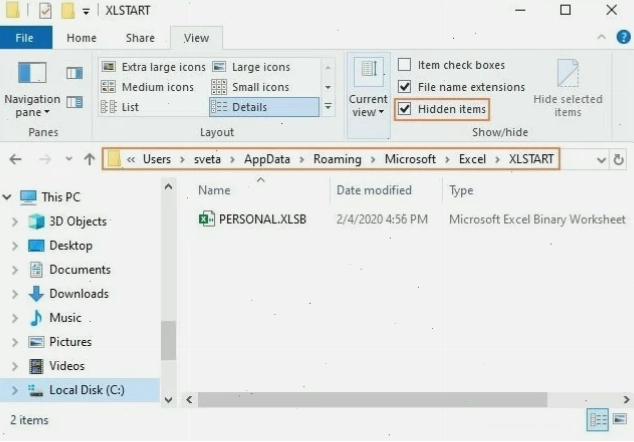Switch to details view in status bar
Viewport: 634px width, 442px height.
tap(598, 420)
